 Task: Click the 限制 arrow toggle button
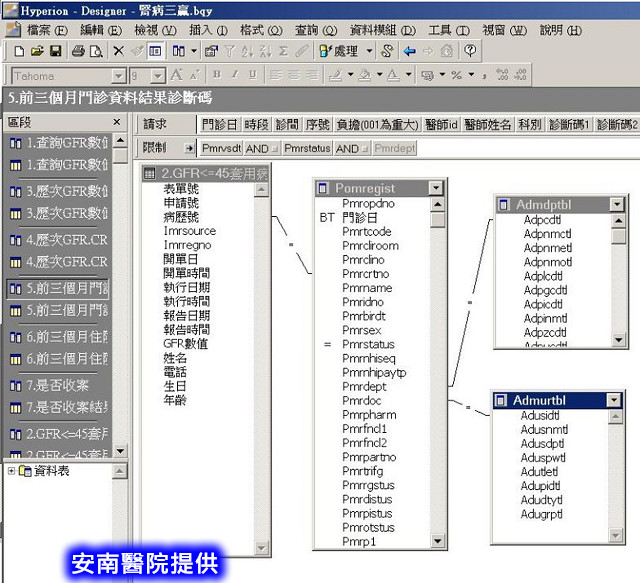(x=189, y=148)
